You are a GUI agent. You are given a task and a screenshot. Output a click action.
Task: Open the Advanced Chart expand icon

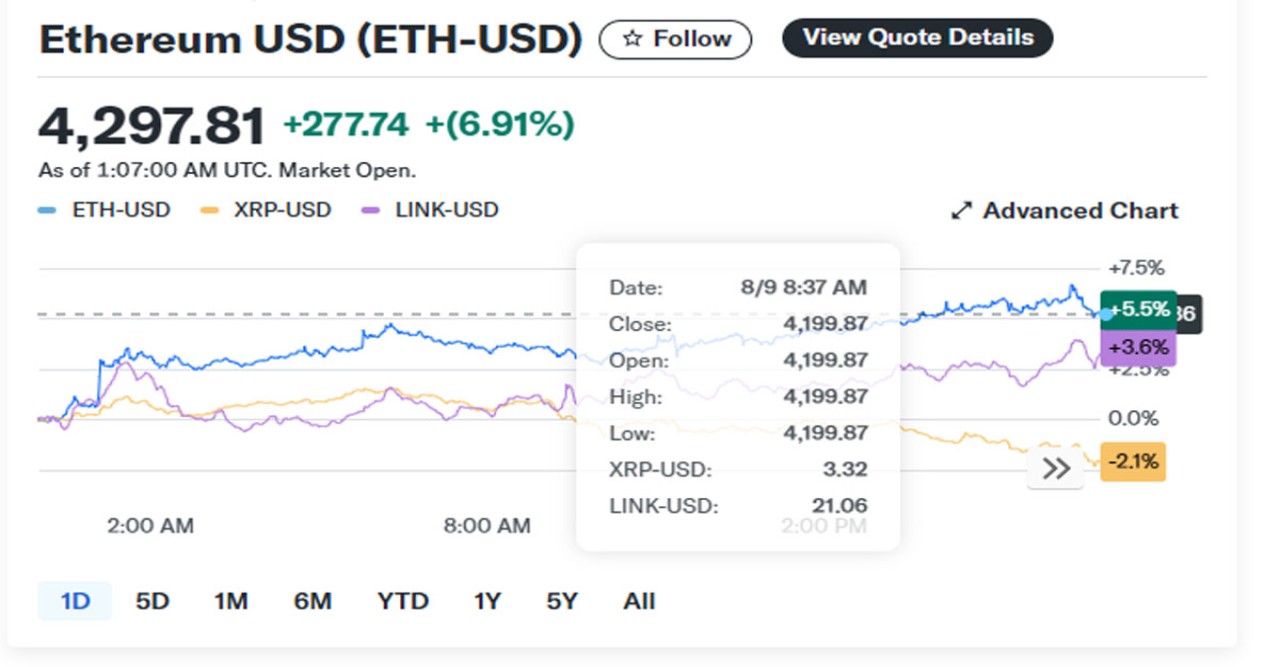pos(962,210)
